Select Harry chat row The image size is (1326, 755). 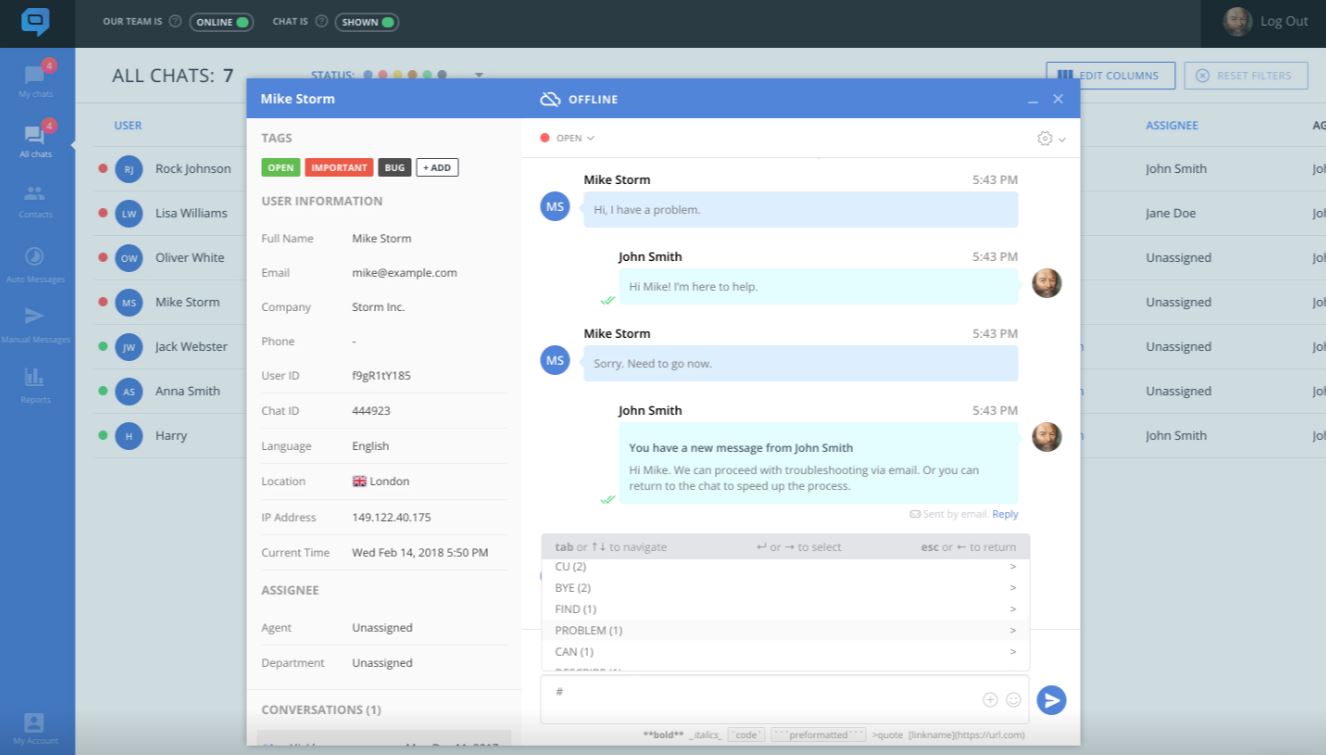(170, 436)
